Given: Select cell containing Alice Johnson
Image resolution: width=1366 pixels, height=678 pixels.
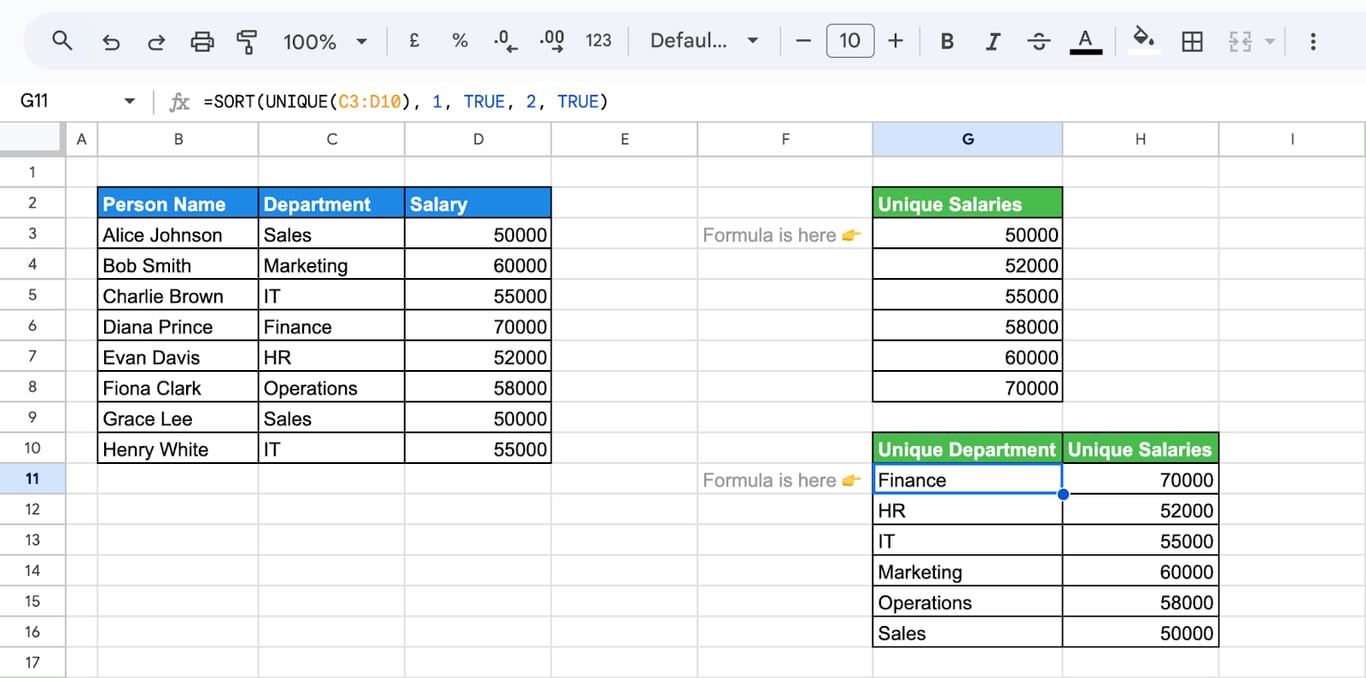Looking at the screenshot, I should [178, 234].
